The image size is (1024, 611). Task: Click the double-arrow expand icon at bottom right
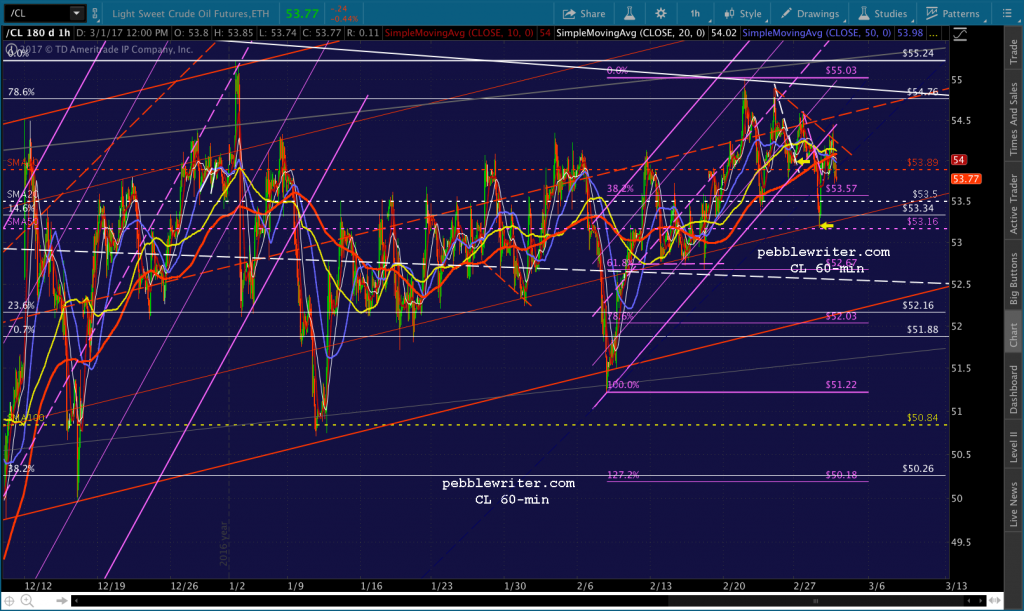tap(995, 601)
